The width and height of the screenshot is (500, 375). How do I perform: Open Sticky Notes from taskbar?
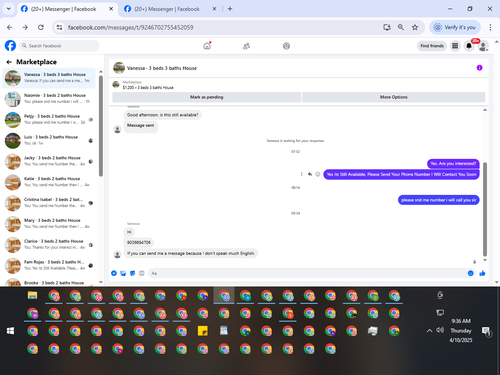pos(203,331)
